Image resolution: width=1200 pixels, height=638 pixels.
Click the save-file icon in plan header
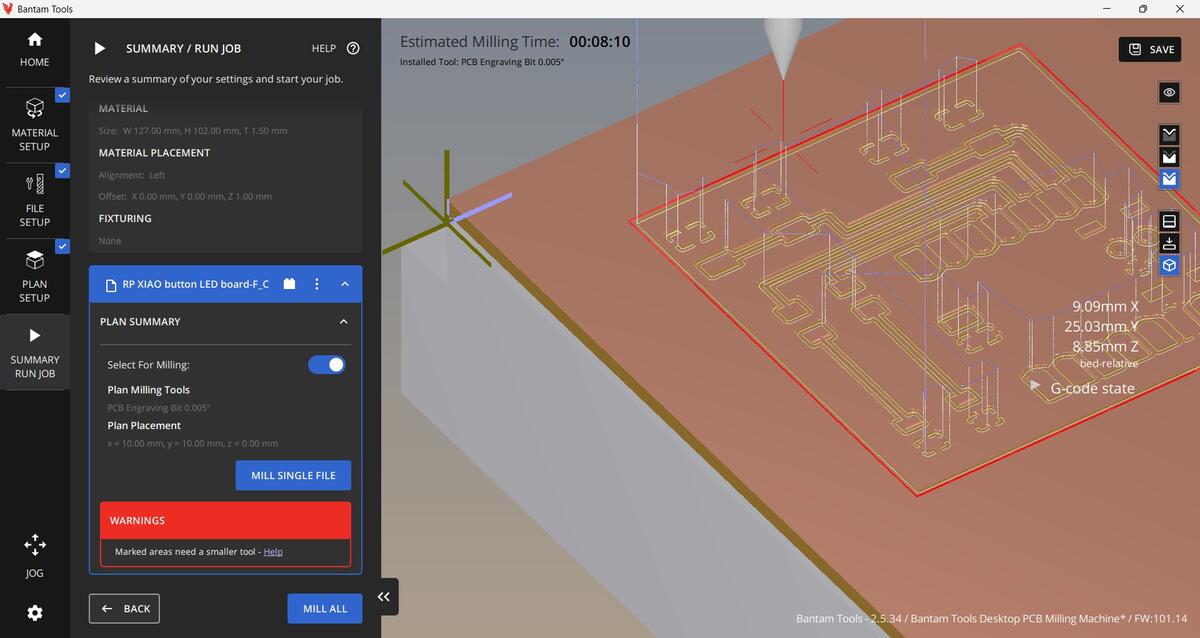pyautogui.click(x=289, y=284)
